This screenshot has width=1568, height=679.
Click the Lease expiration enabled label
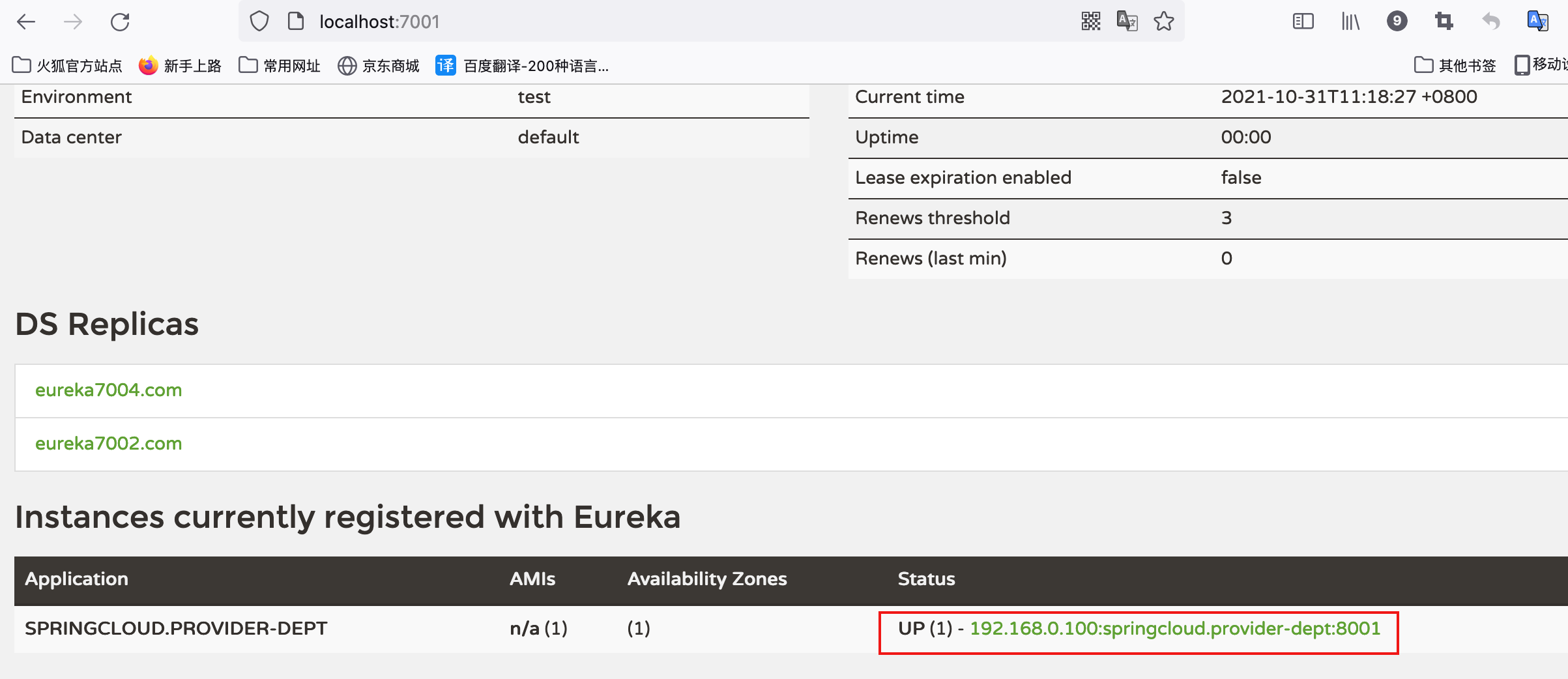pyautogui.click(x=963, y=178)
